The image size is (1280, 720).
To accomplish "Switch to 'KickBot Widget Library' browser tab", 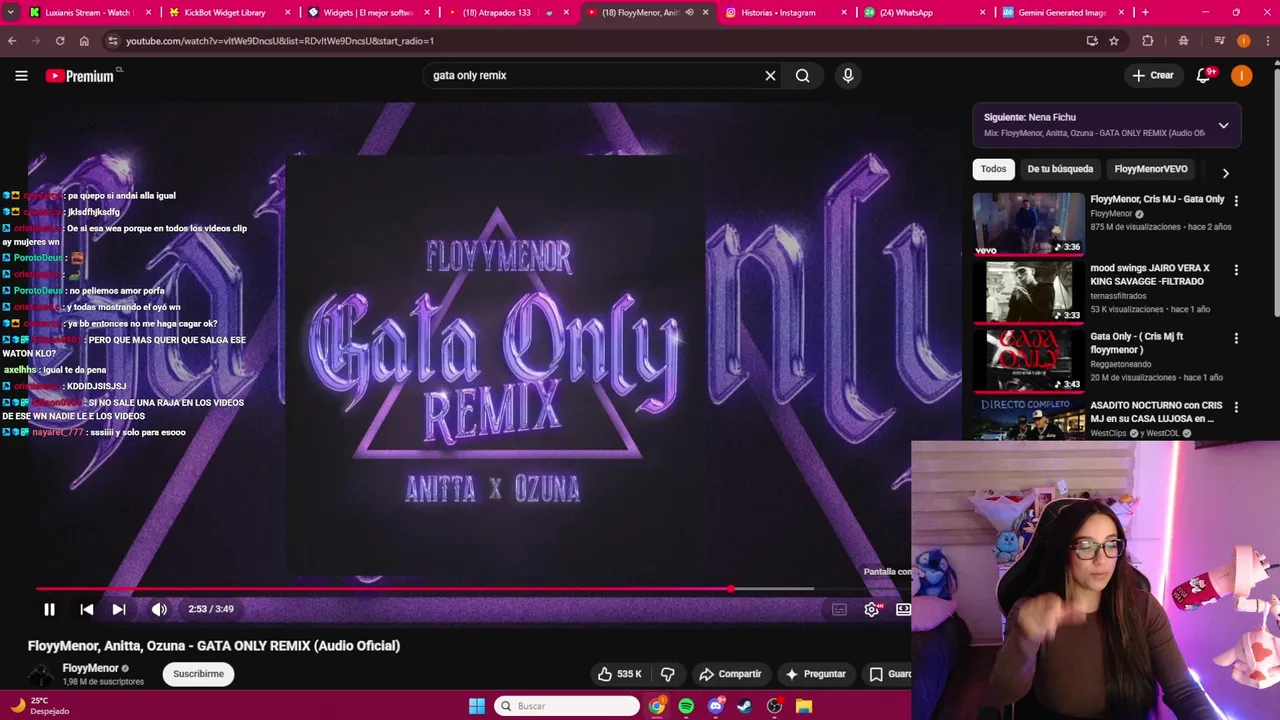I will point(227,12).
